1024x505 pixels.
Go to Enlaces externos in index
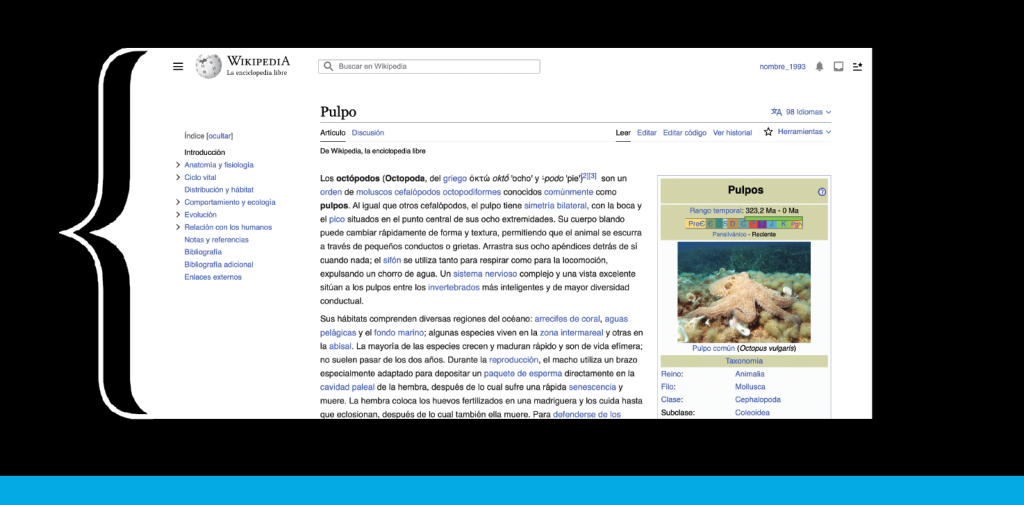point(213,277)
